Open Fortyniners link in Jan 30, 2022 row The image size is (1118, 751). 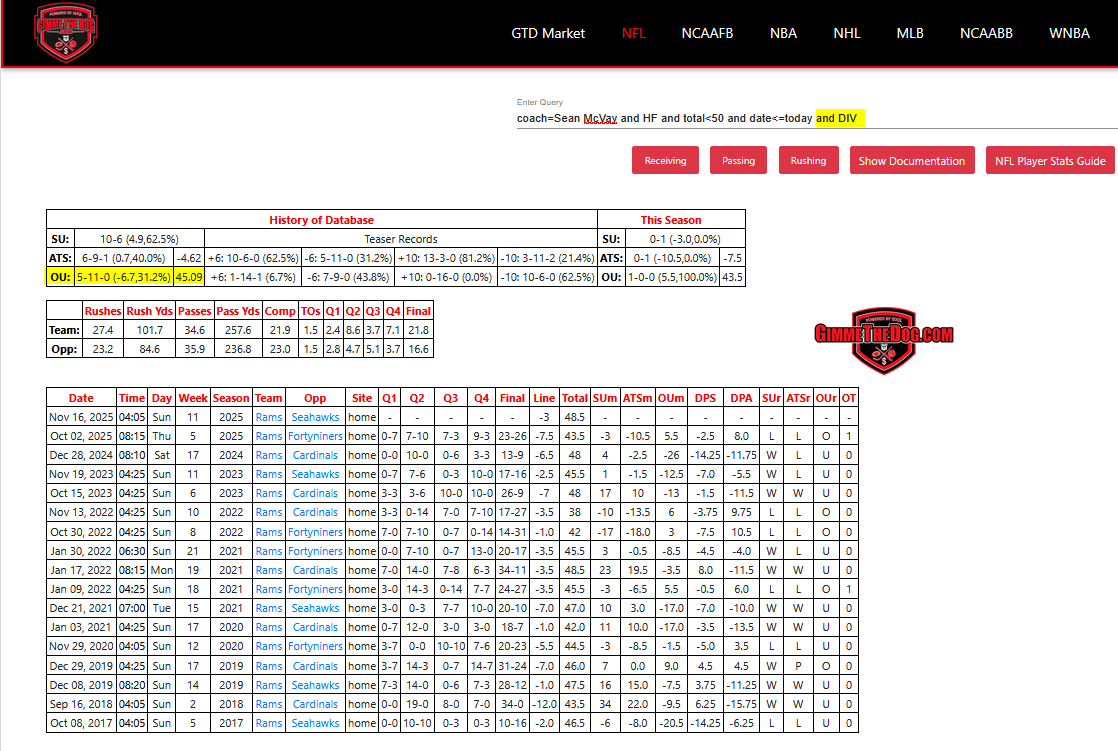315,551
